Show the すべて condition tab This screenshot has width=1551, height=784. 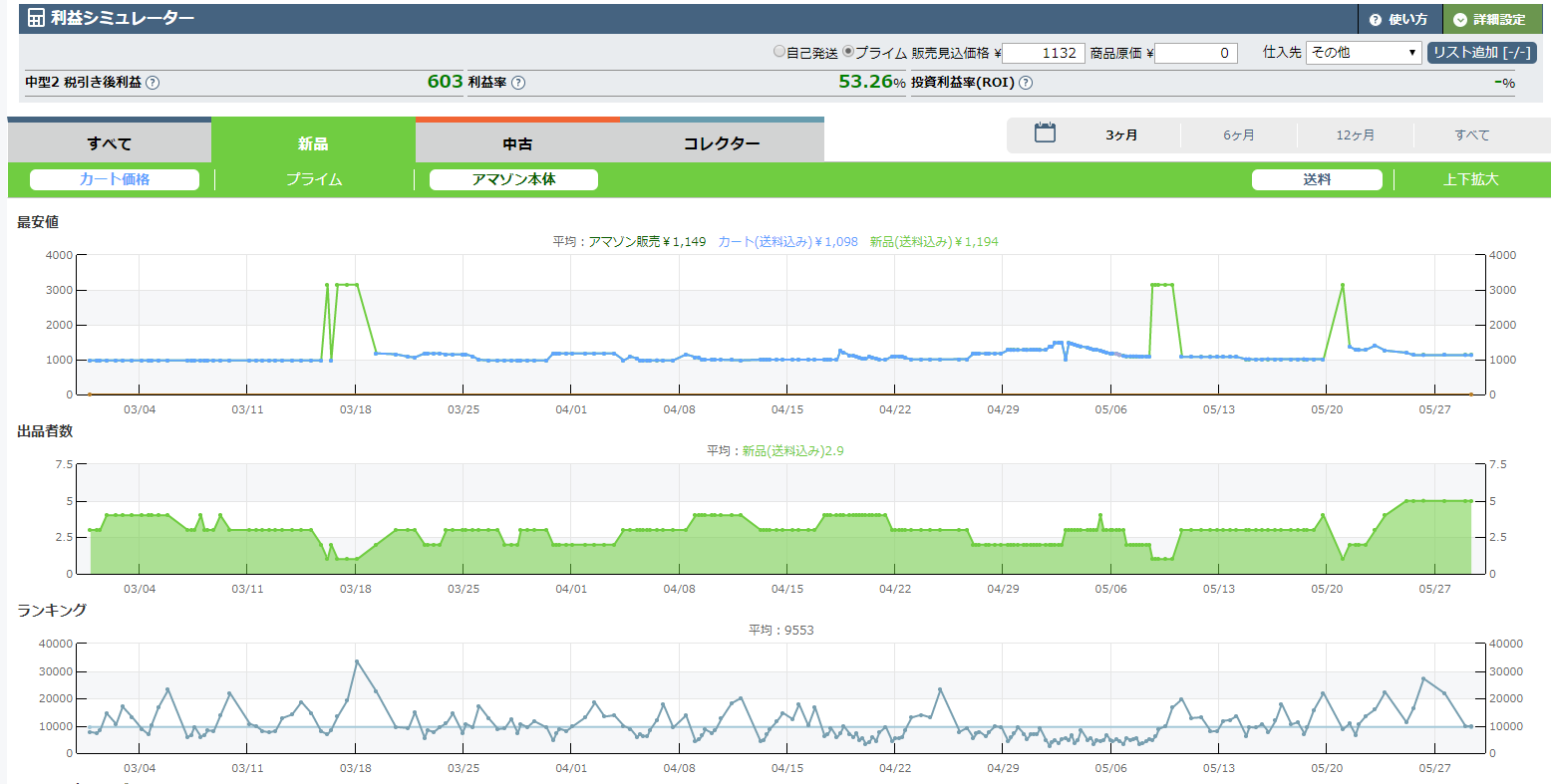point(110,143)
